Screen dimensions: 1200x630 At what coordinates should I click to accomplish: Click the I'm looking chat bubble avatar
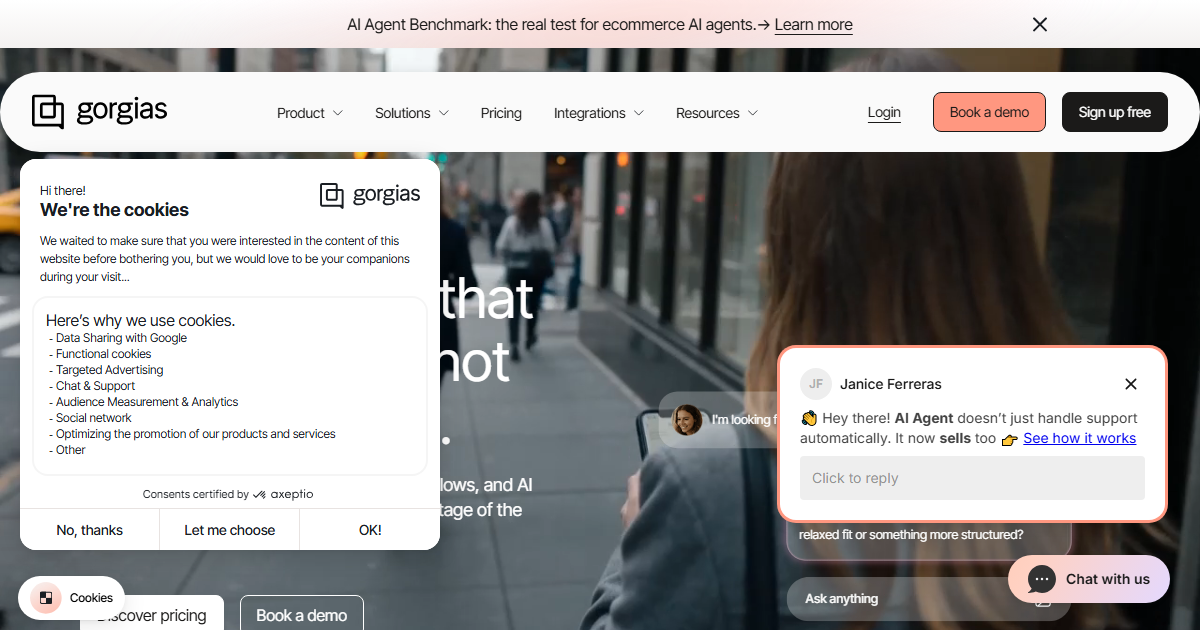point(687,420)
